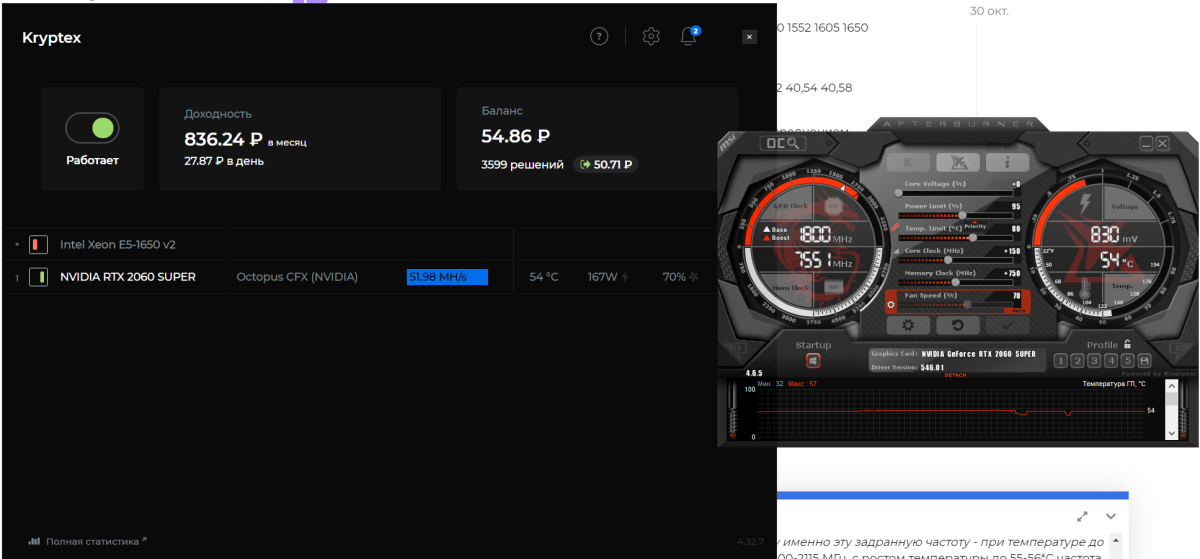This screenshot has height=559, width=1200.
Task: Open the core clock curve editor icon
Action: tap(895, 251)
